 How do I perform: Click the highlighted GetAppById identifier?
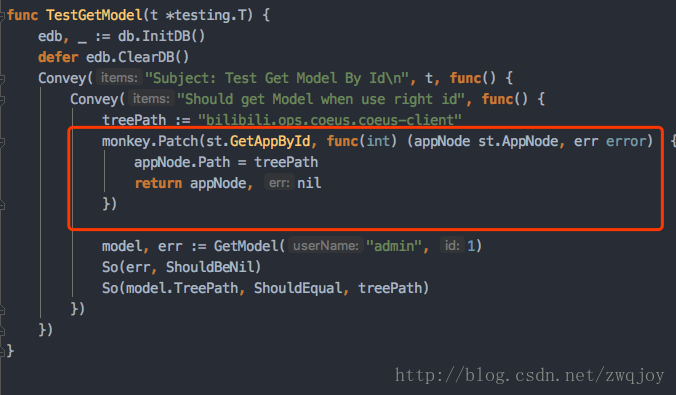tap(270, 141)
